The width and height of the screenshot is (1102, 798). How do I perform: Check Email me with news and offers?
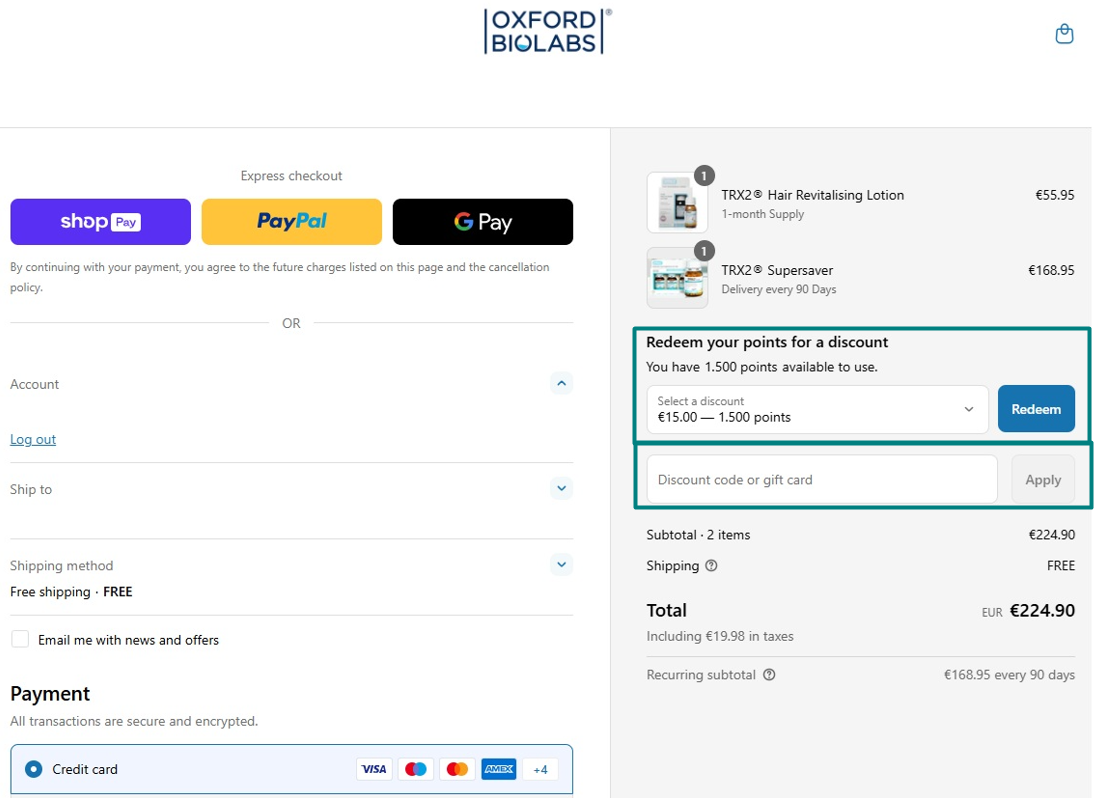pyautogui.click(x=20, y=639)
